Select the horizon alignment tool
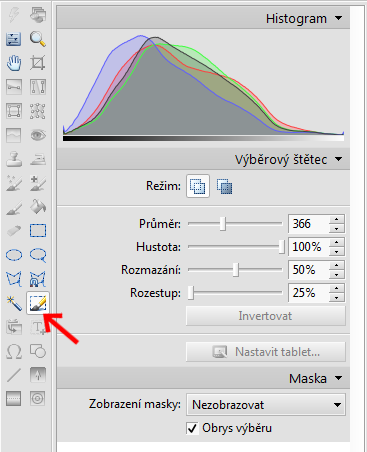Screen dimensions: 367x452 pos(14,87)
